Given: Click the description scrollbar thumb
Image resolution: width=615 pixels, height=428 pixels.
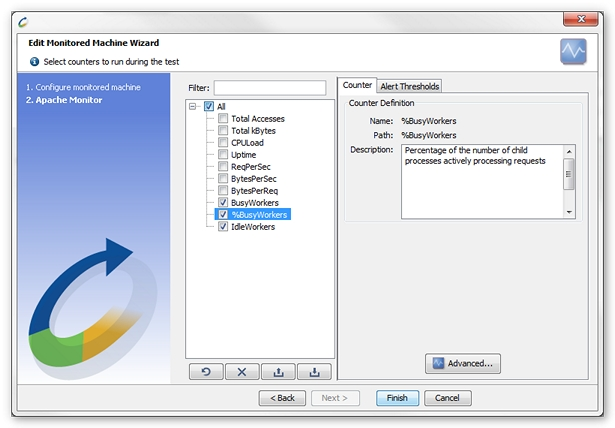Looking at the screenshot, I should [569, 174].
